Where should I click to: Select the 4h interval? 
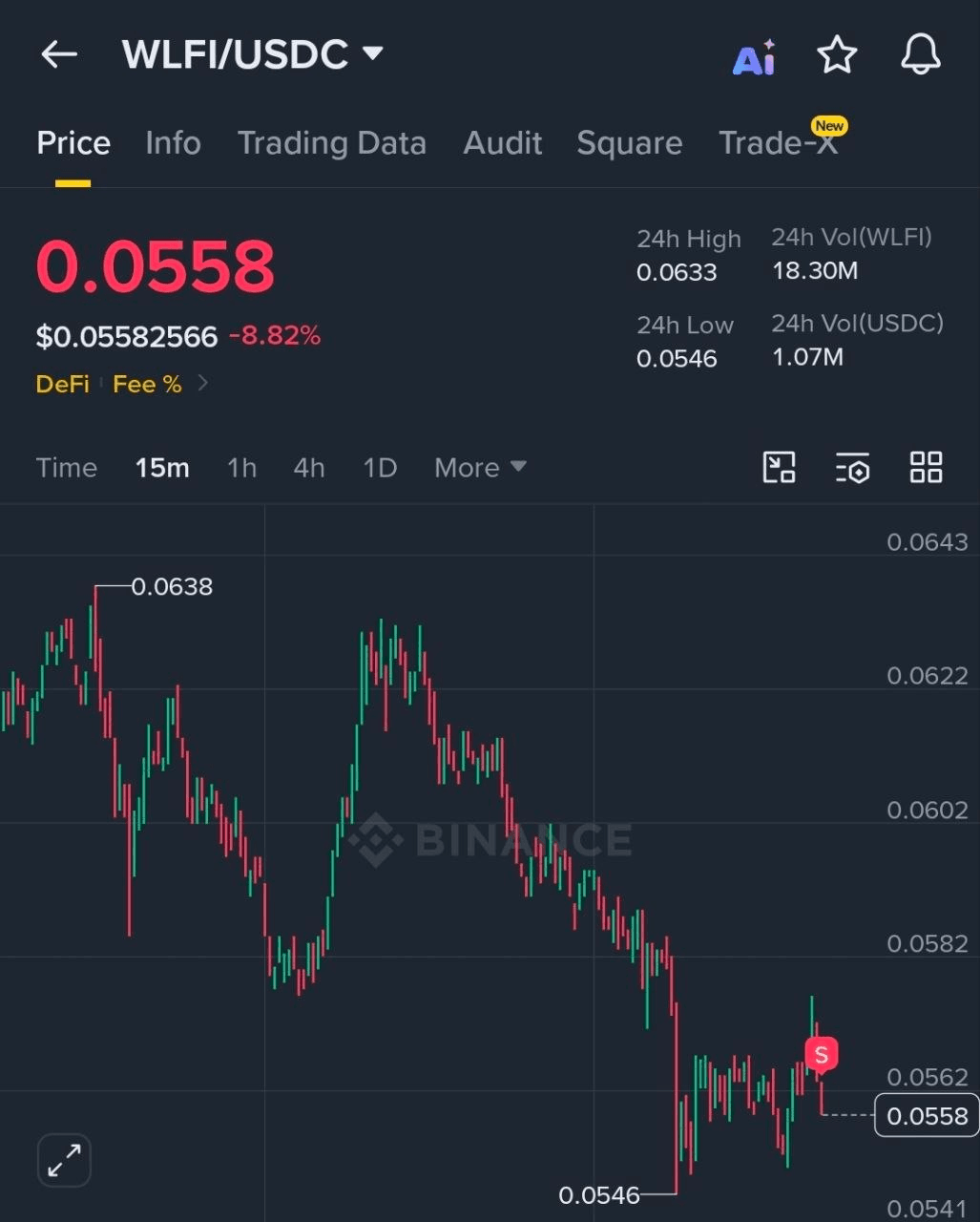[x=309, y=468]
